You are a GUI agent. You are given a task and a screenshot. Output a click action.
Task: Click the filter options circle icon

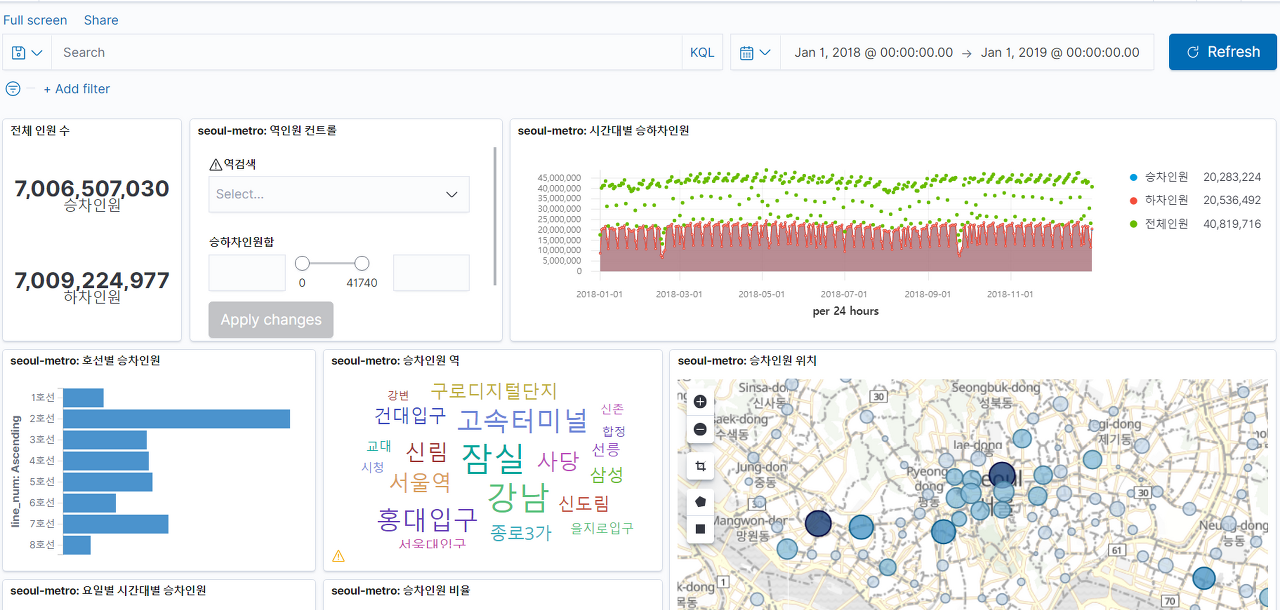pos(13,89)
